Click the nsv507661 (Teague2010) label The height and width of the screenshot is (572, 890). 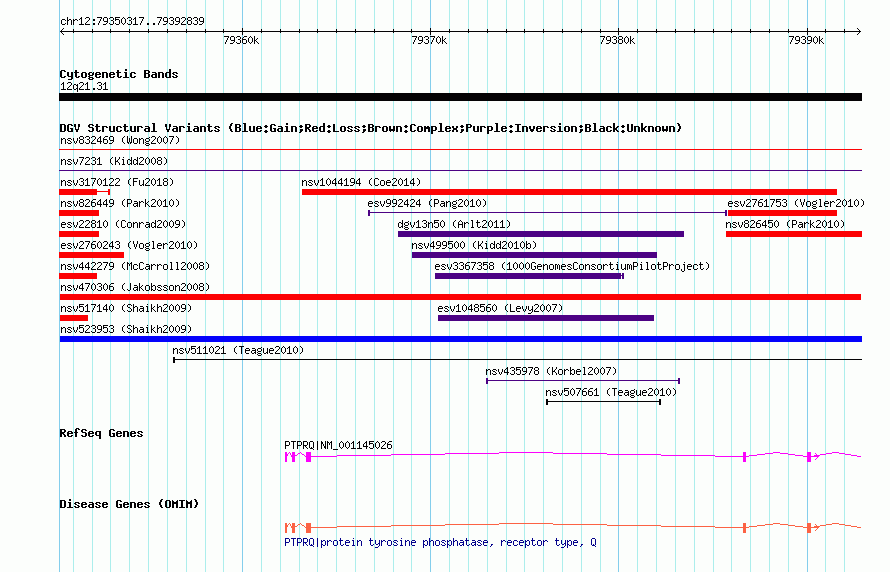[x=611, y=392]
